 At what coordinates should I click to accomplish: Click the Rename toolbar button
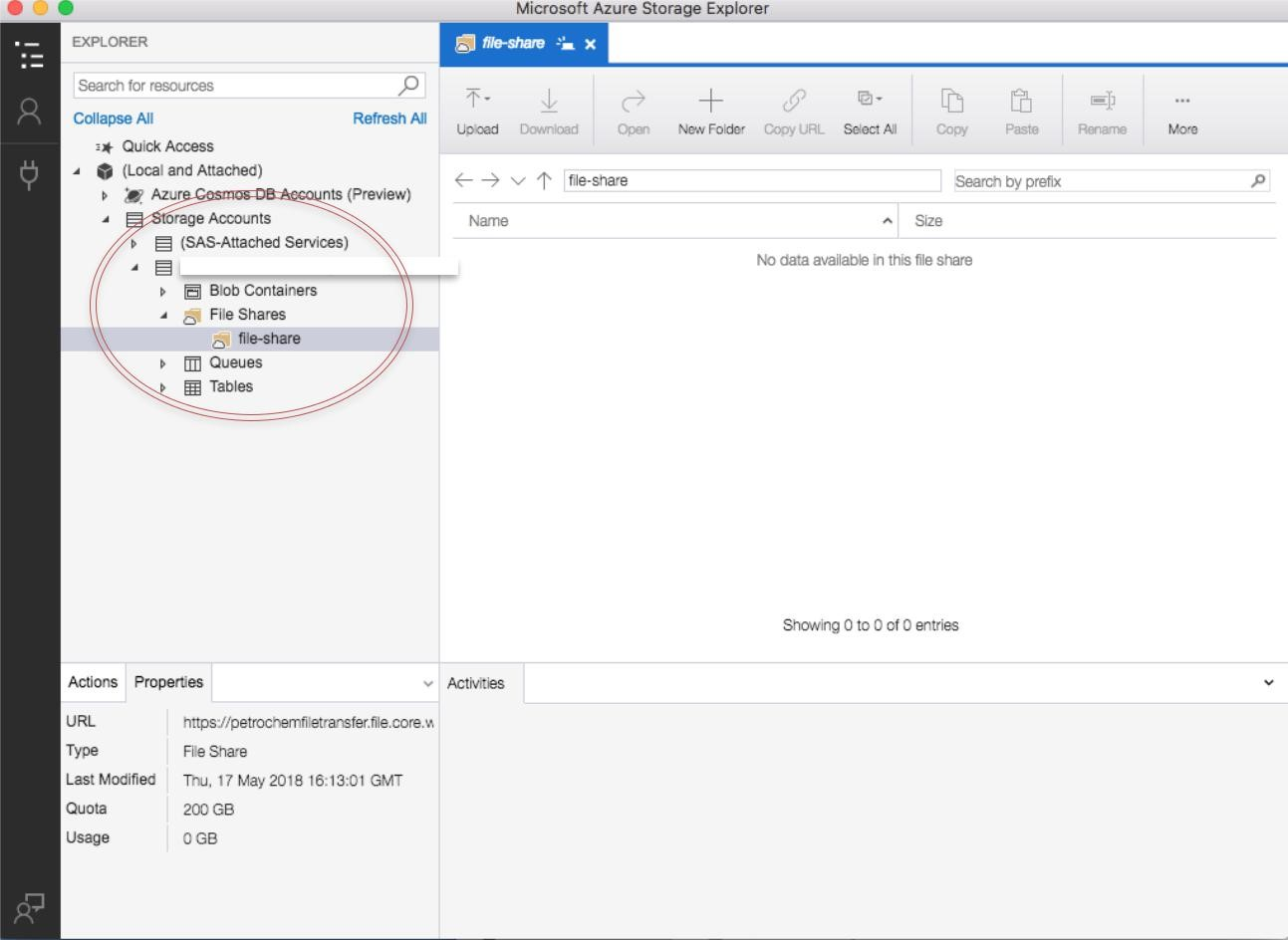1102,112
